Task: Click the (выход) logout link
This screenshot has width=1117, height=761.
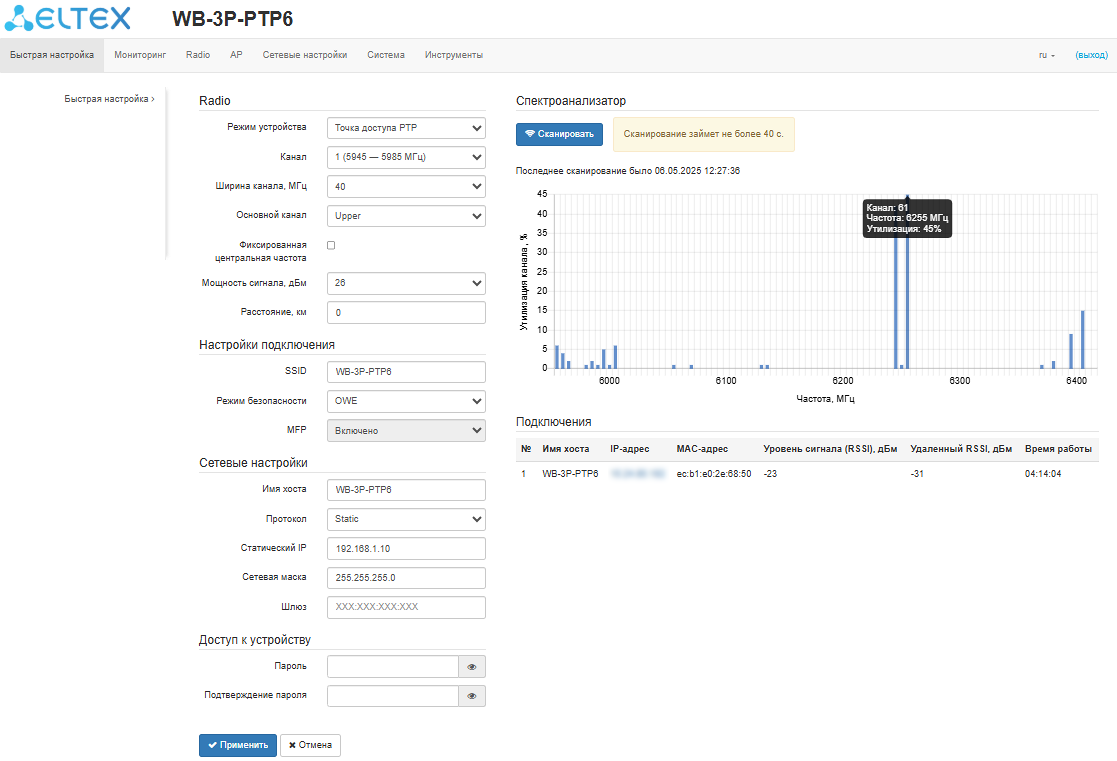Action: pyautogui.click(x=1091, y=55)
